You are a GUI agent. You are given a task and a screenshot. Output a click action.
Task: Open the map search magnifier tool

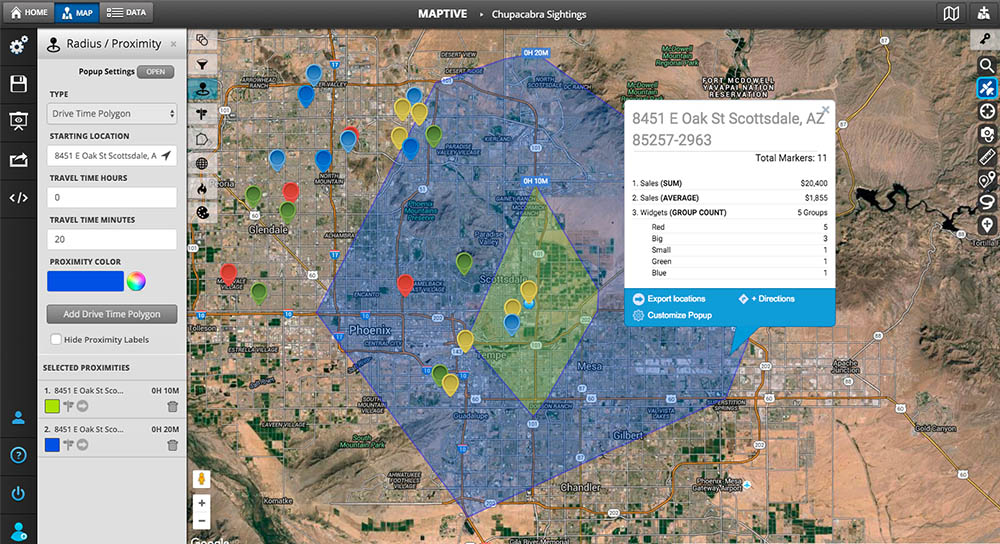point(986,64)
